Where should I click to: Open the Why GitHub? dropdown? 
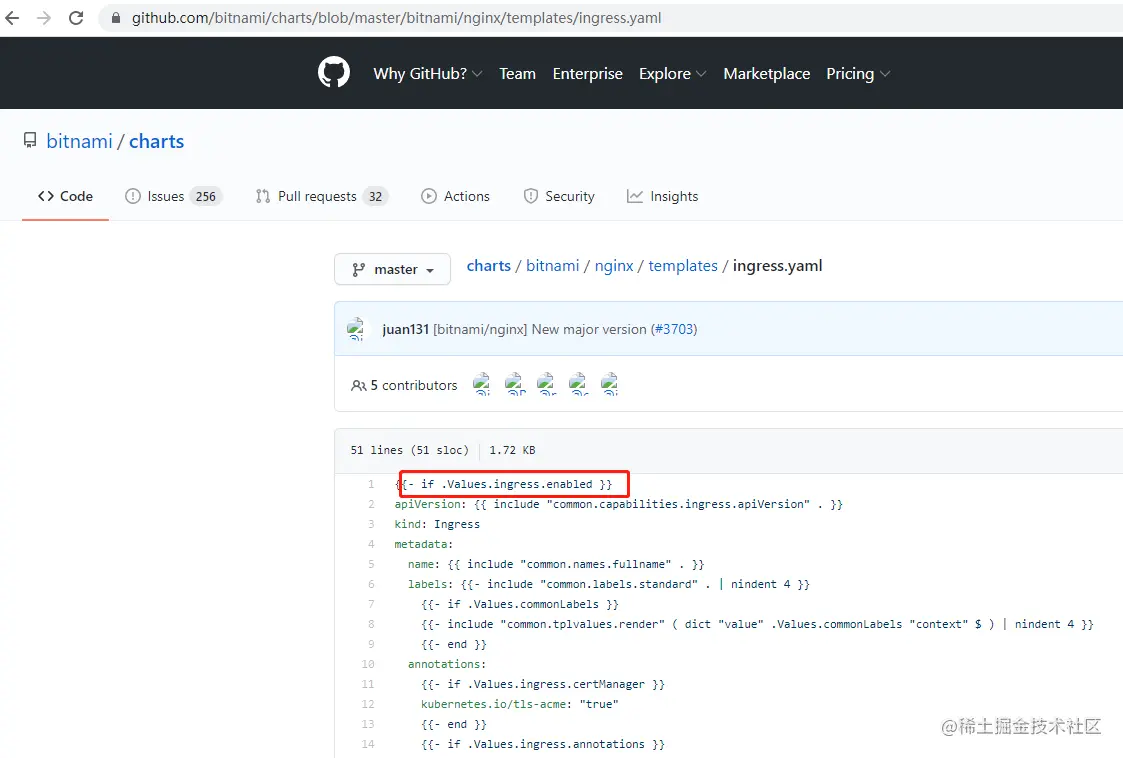[428, 74]
